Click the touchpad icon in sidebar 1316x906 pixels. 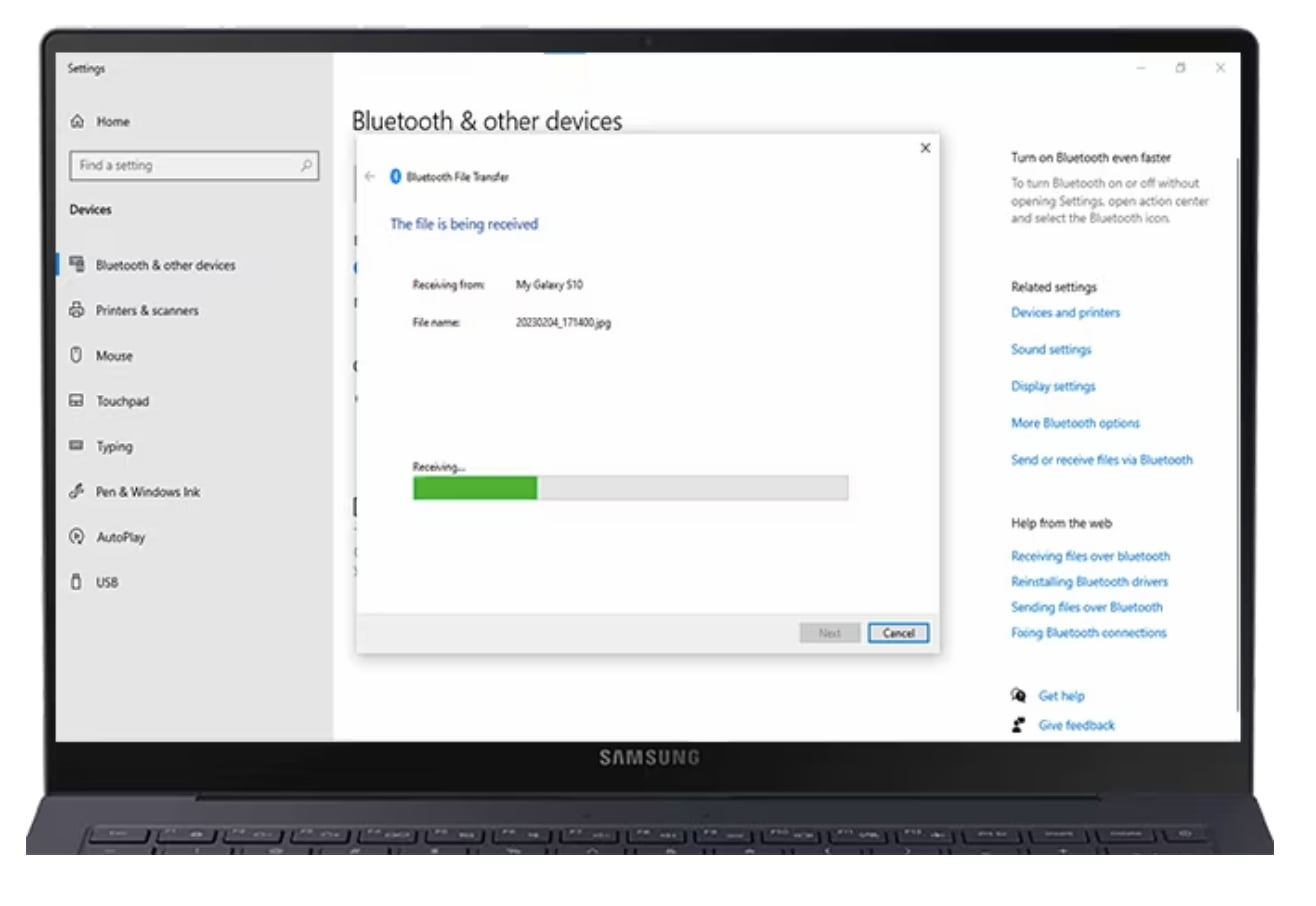tap(76, 401)
